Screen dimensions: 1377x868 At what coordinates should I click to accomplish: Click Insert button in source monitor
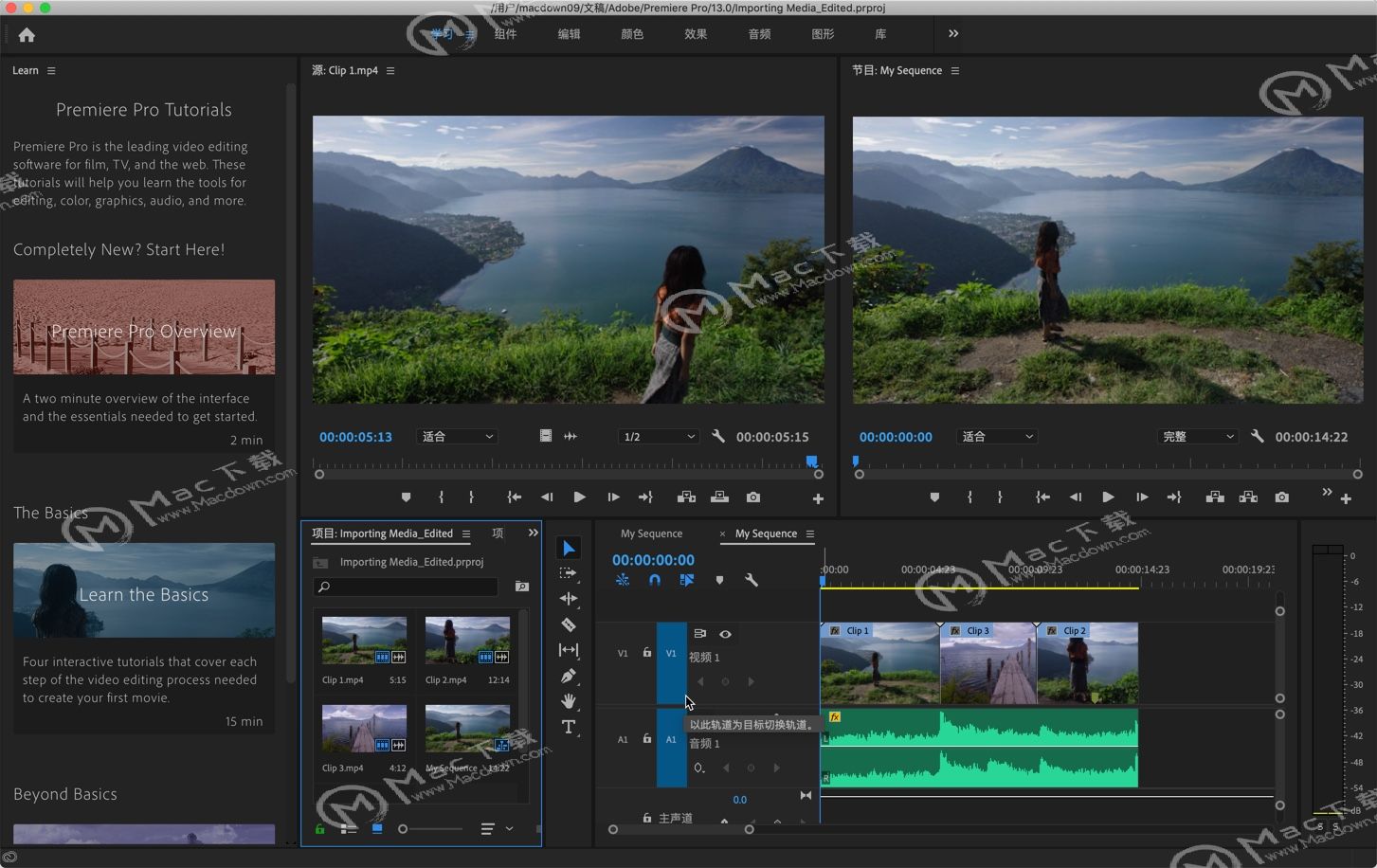pyautogui.click(x=686, y=497)
